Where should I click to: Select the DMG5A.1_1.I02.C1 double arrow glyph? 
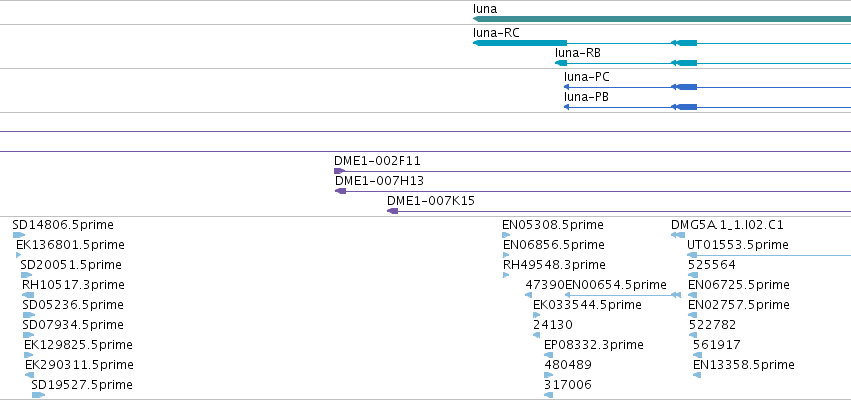click(x=678, y=235)
